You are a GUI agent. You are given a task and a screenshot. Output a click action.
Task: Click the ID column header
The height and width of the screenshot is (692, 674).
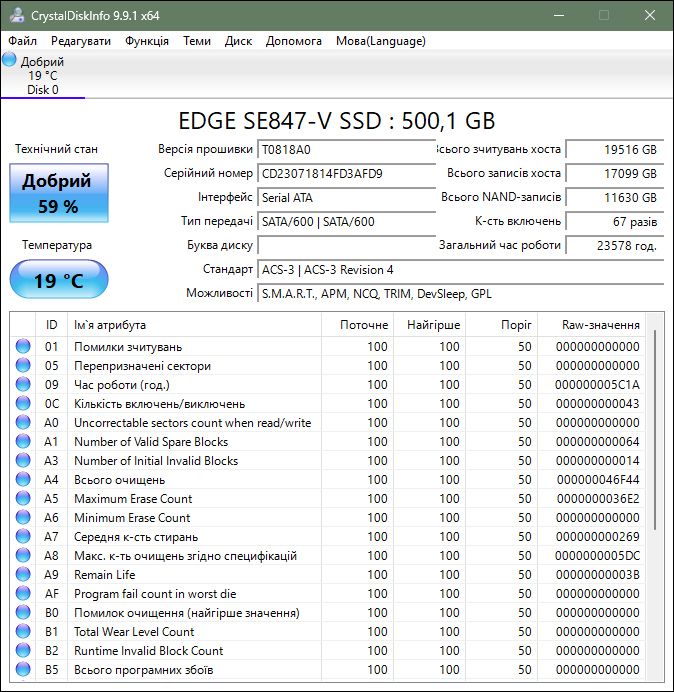tap(51, 325)
